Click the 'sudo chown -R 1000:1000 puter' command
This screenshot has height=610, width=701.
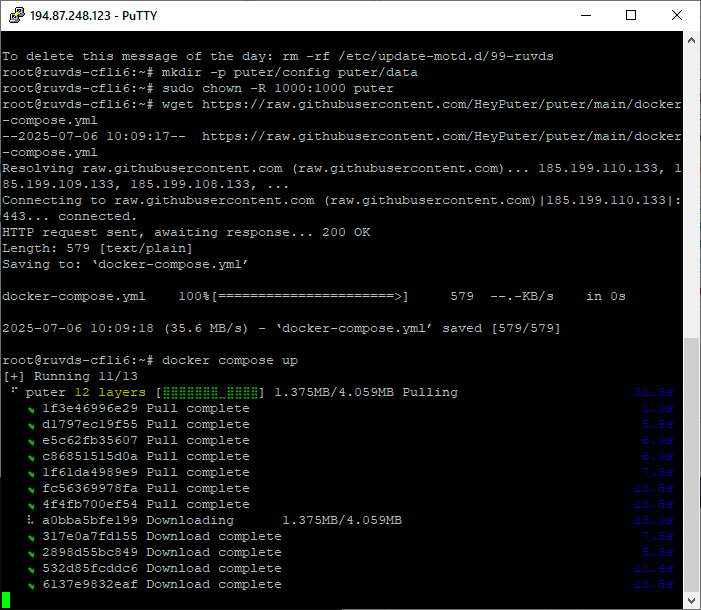click(x=278, y=89)
